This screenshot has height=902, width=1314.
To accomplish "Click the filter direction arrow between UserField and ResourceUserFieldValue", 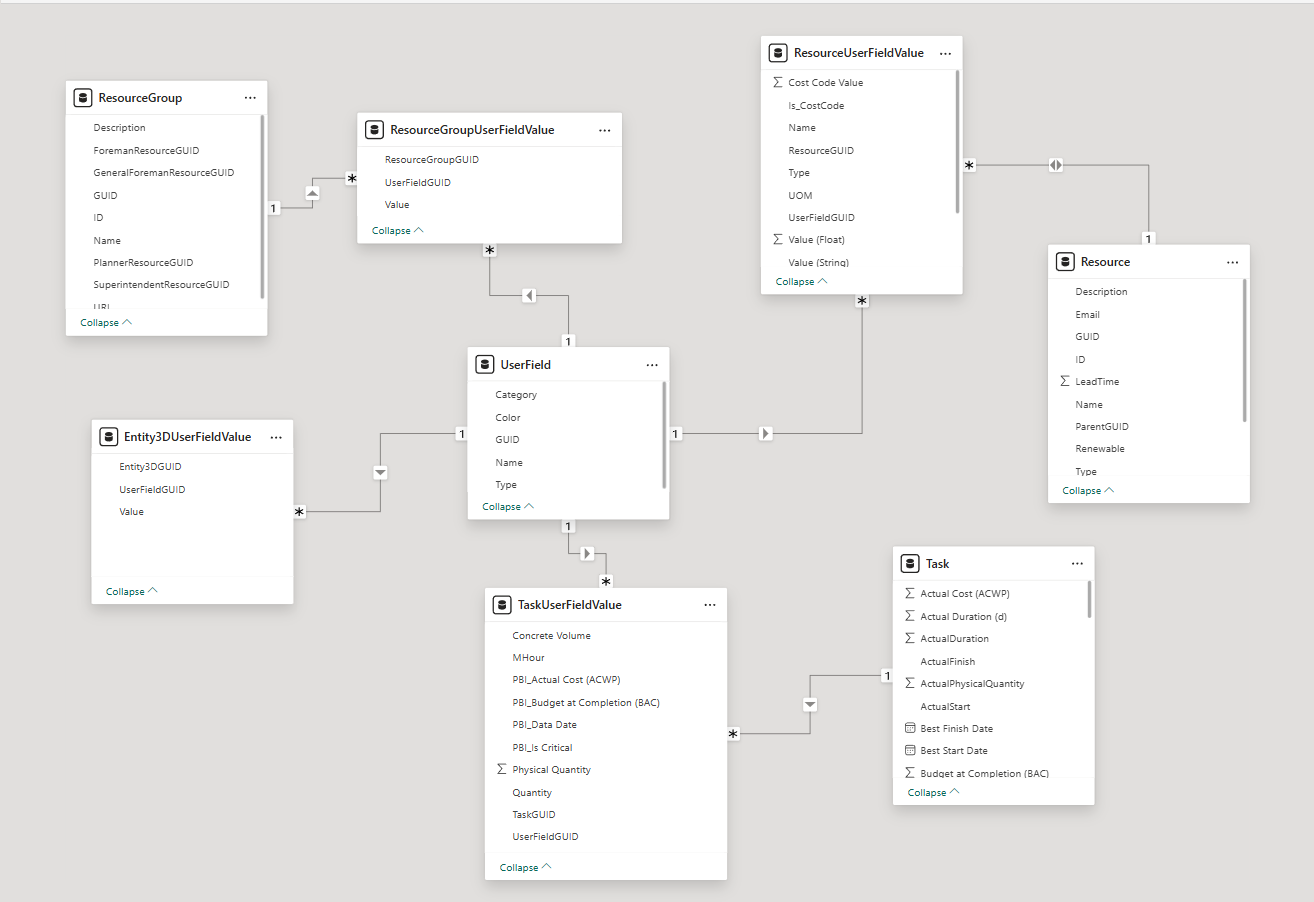I will tap(766, 434).
